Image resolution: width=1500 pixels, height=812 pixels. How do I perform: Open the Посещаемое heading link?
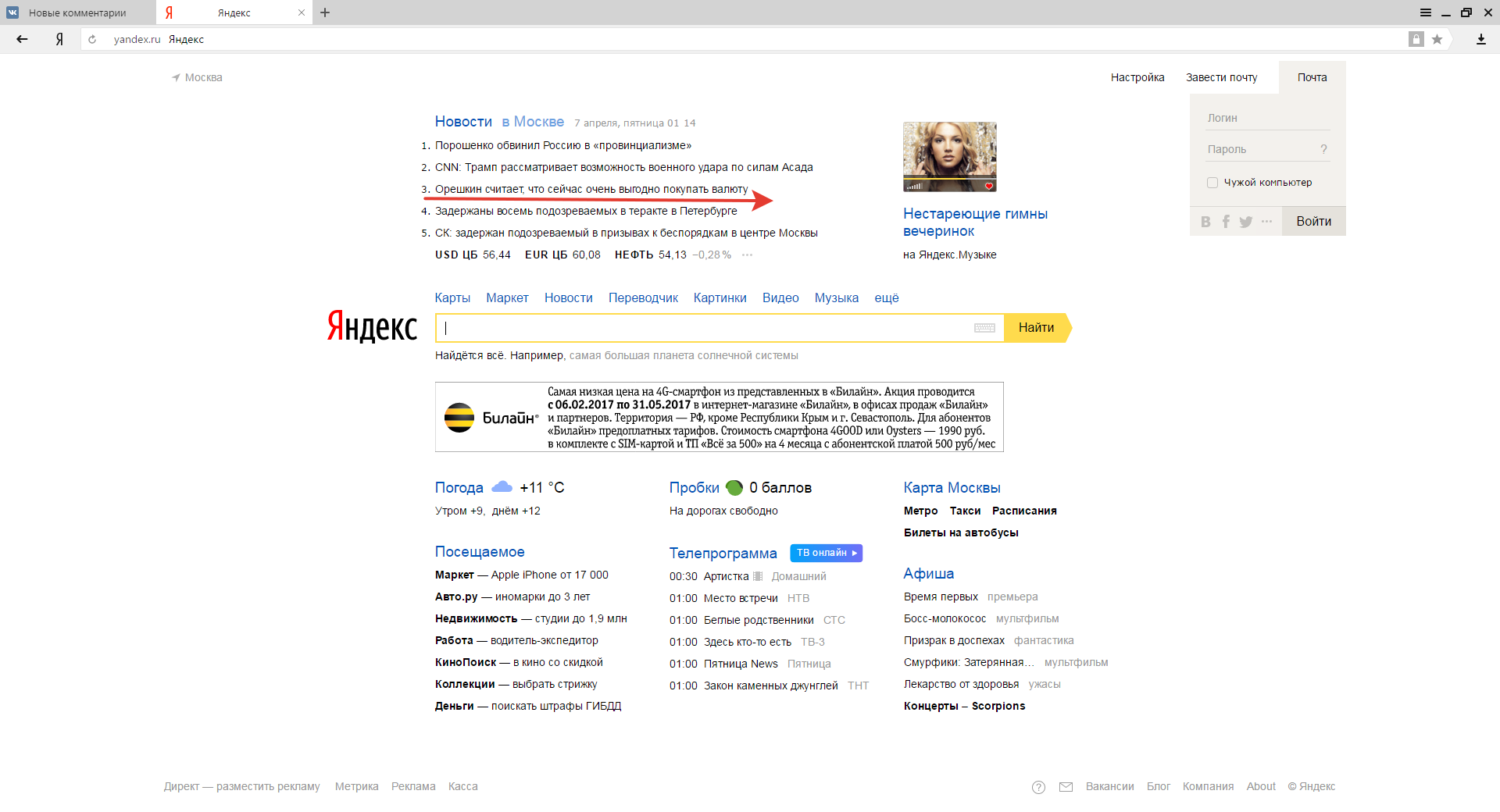[480, 552]
